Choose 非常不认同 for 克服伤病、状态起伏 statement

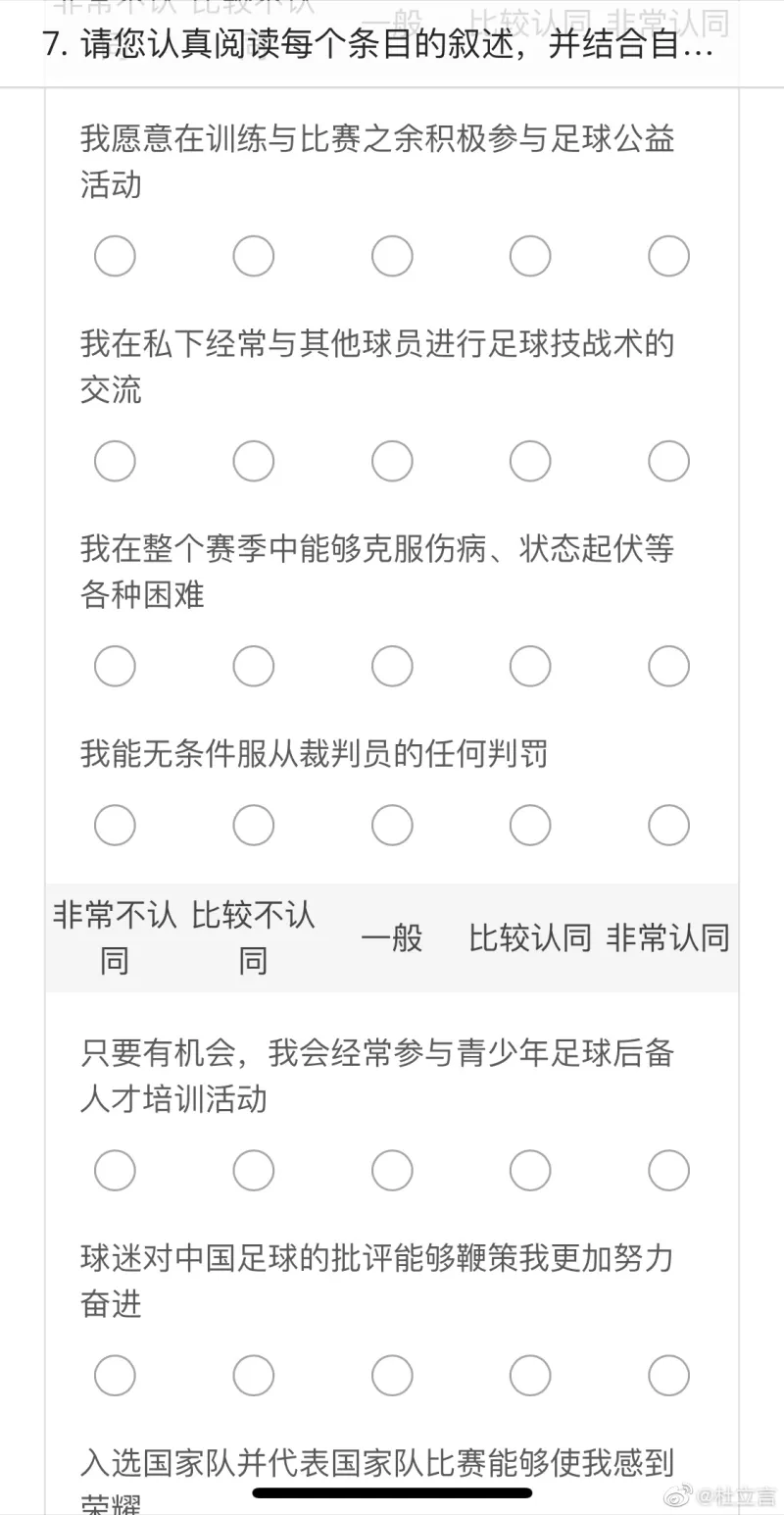click(x=115, y=667)
